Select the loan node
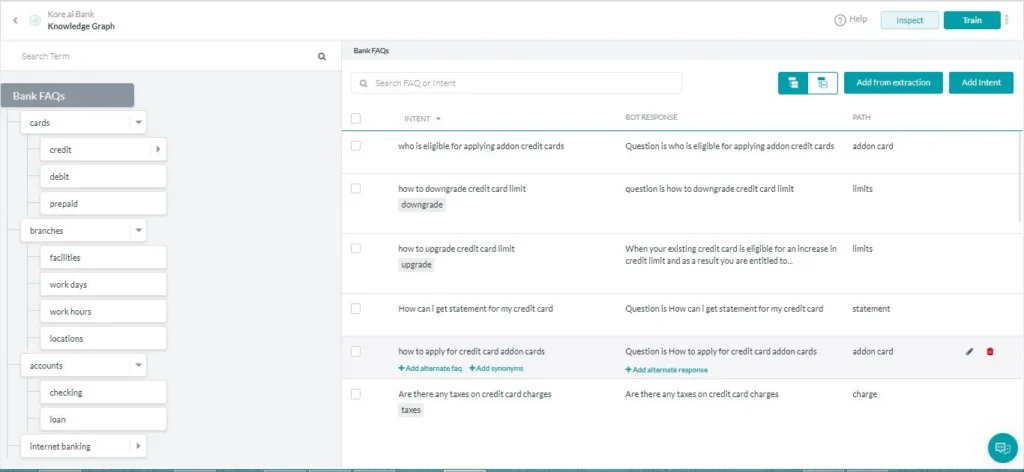The image size is (1024, 472). pos(103,419)
